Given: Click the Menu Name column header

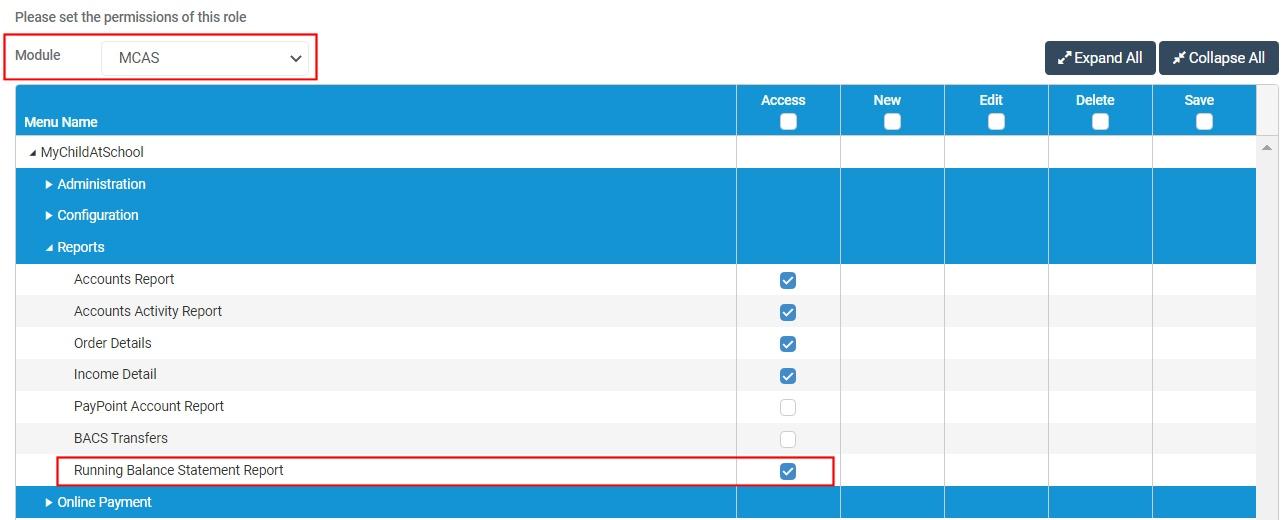Looking at the screenshot, I should (61, 122).
